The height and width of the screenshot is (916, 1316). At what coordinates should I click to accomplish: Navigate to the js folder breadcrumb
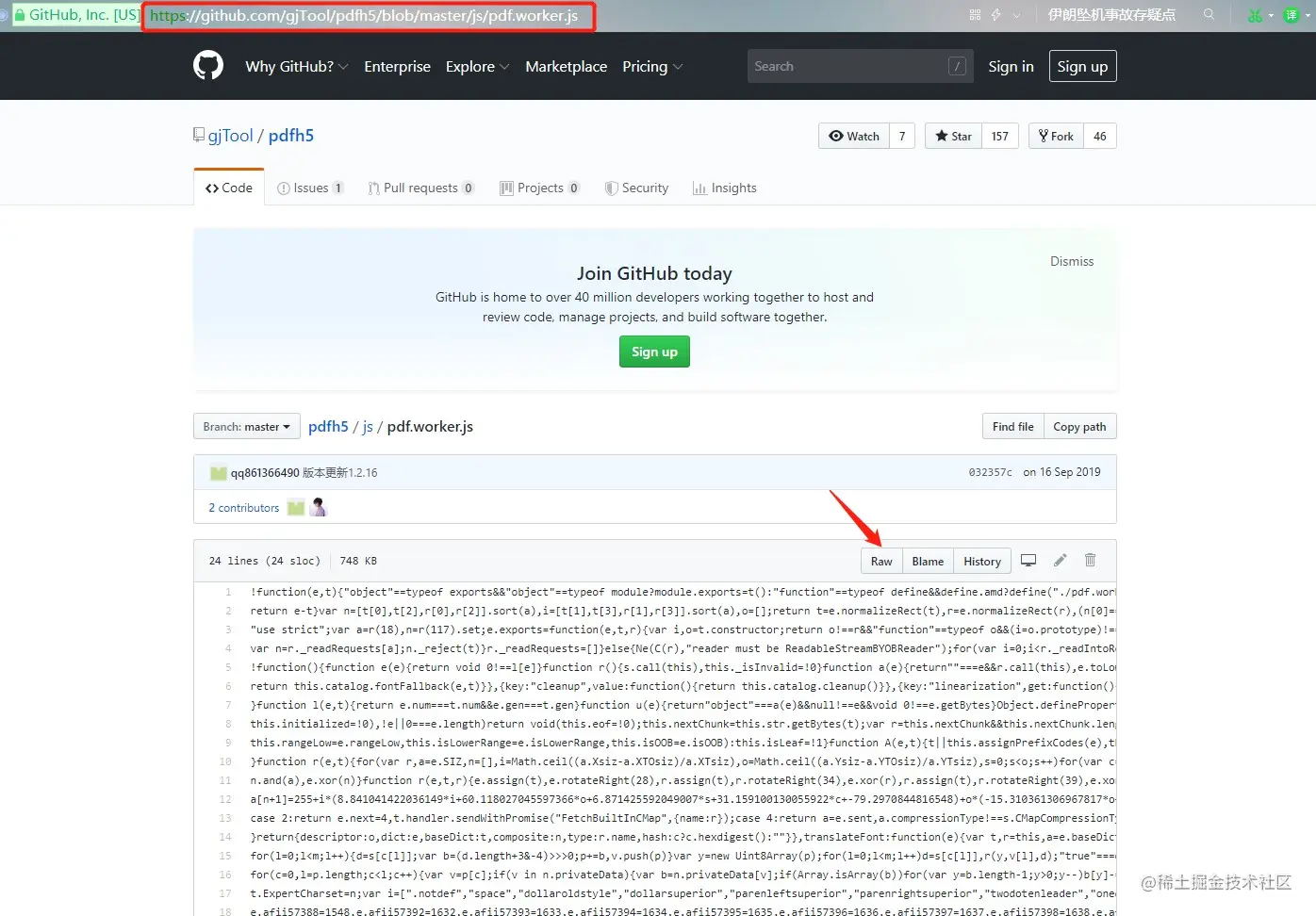[368, 426]
